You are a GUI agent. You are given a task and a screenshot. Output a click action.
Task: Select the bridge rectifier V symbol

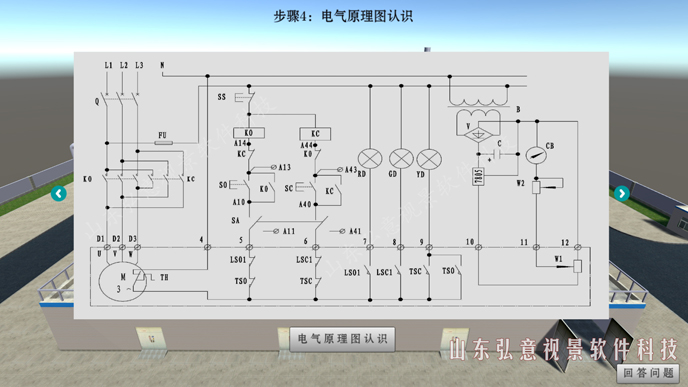coord(478,134)
